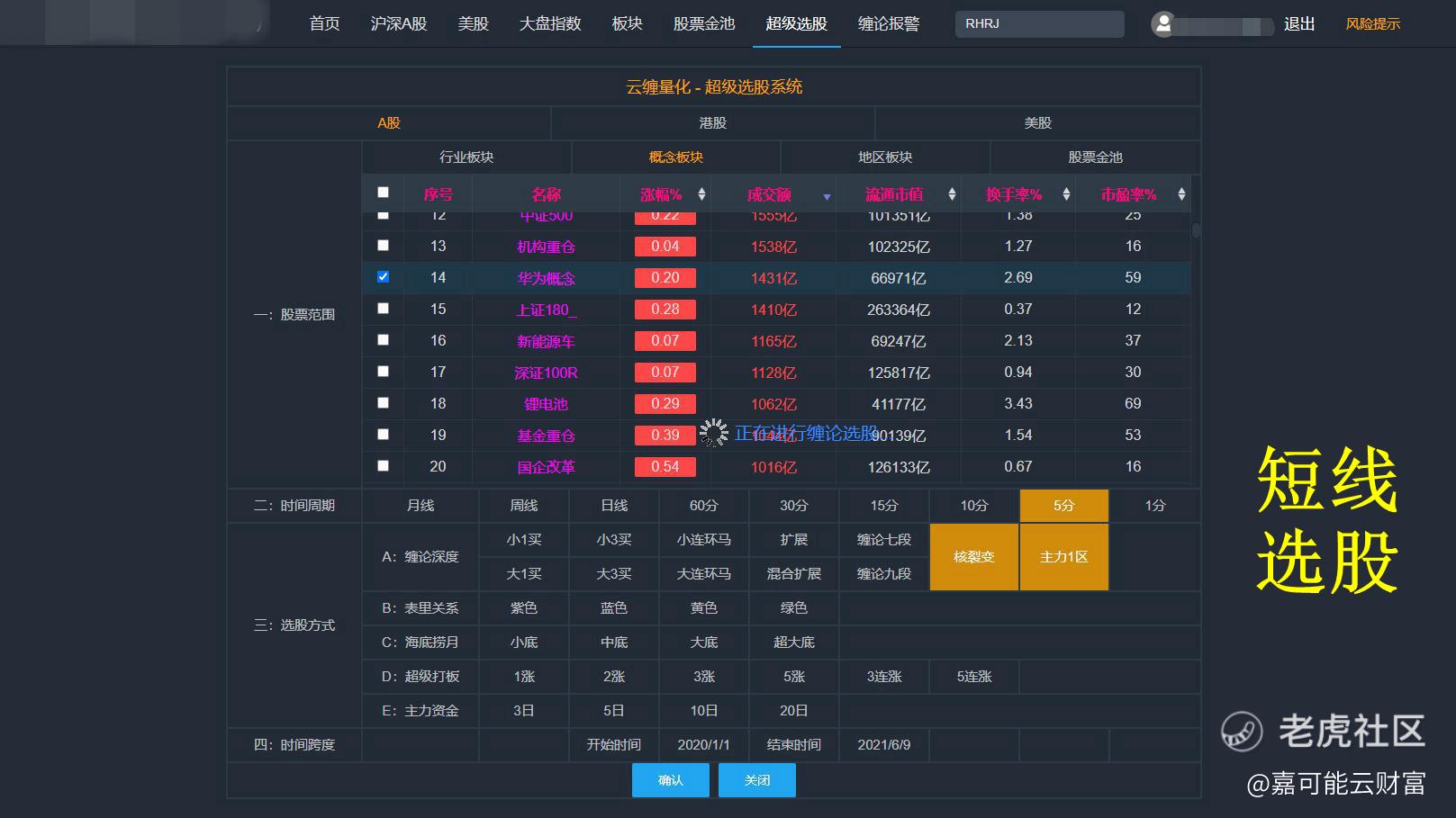Screen dimensions: 1456x818
Task: Open 美股 in the top navigation
Action: coord(473,24)
